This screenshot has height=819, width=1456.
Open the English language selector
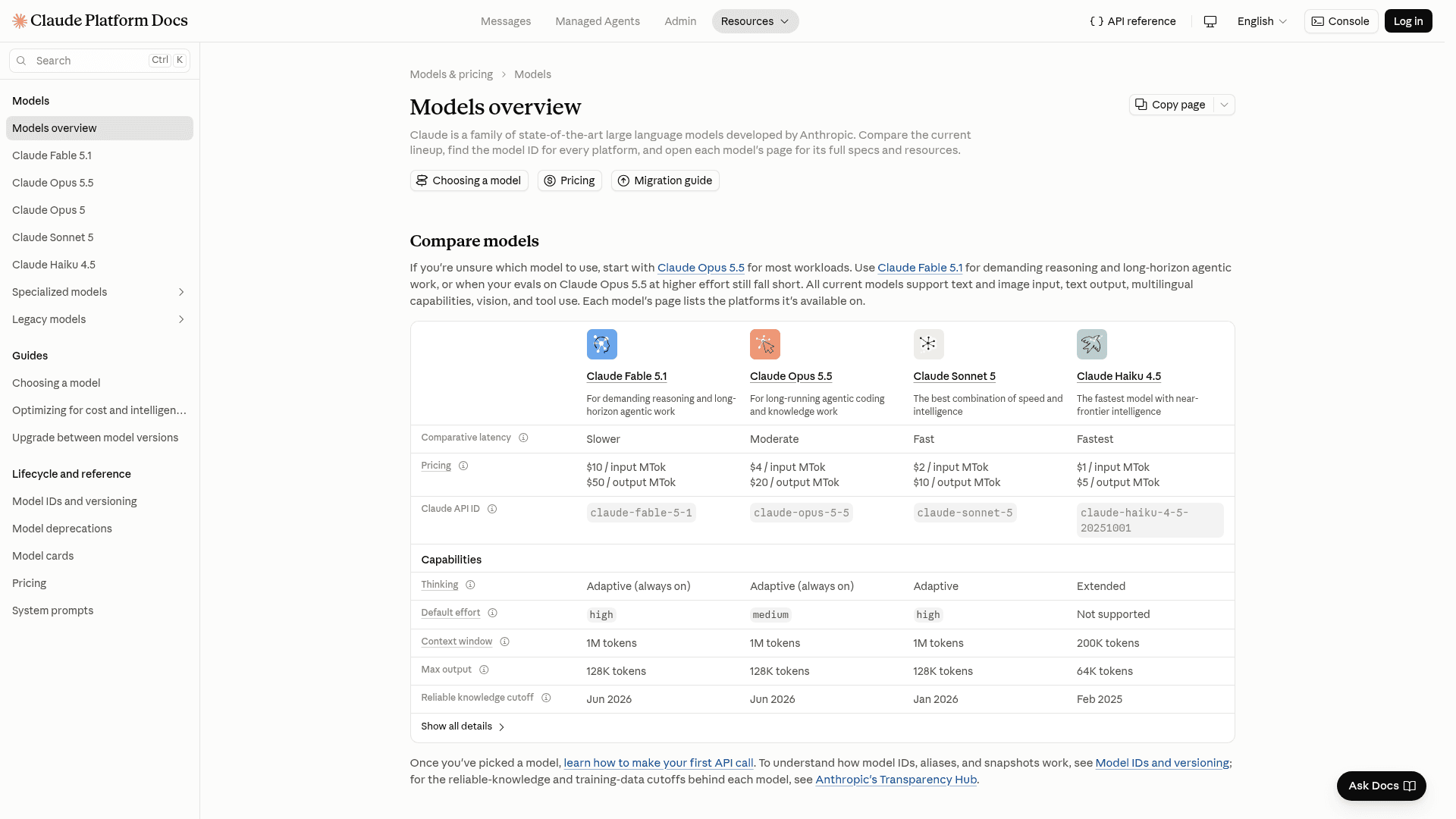(x=1262, y=21)
